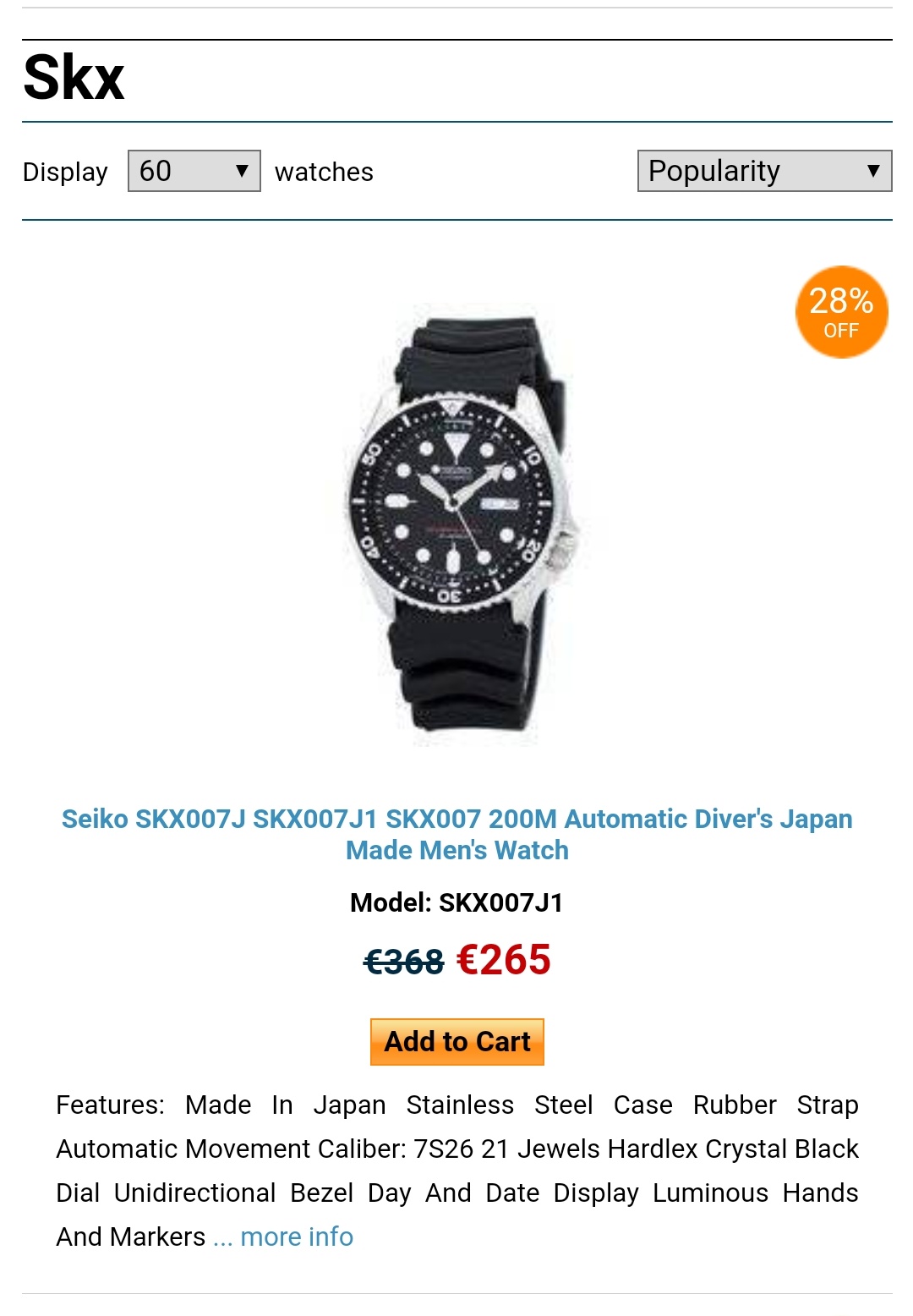Click the red €265 sale price
This screenshot has width=913, height=1316.
point(504,960)
